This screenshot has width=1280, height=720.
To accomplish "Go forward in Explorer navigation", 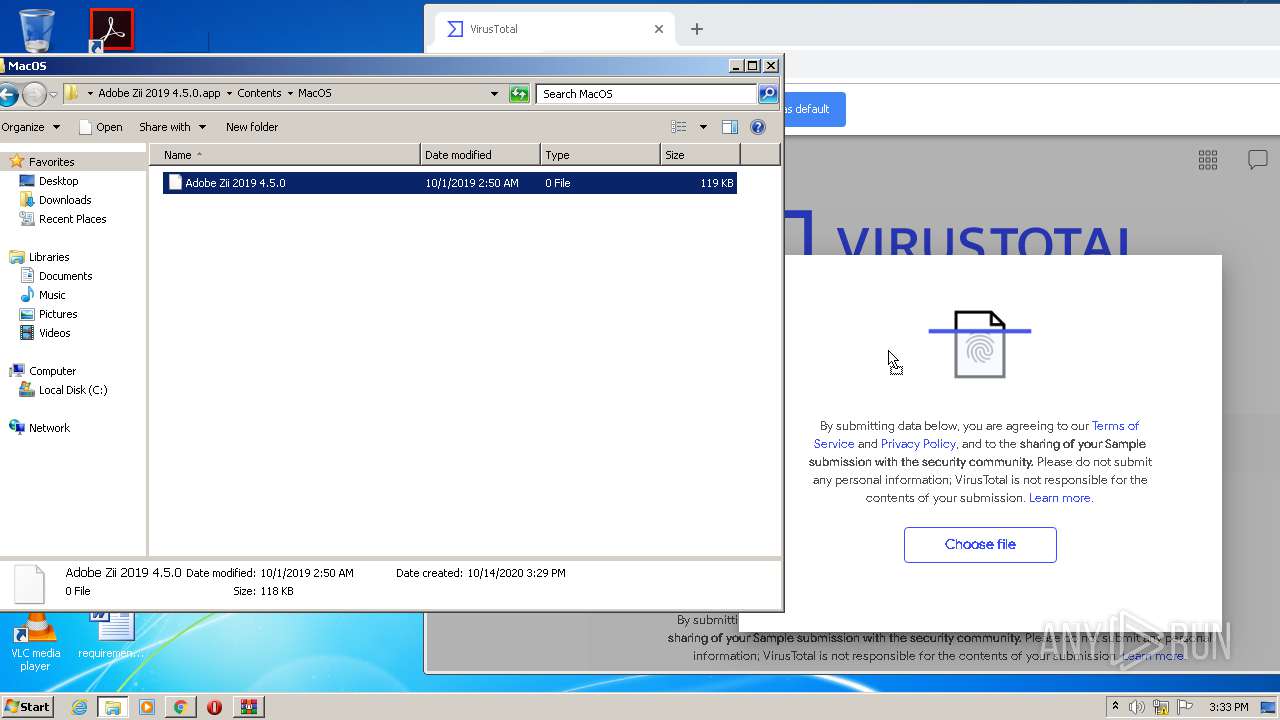I will coord(35,94).
